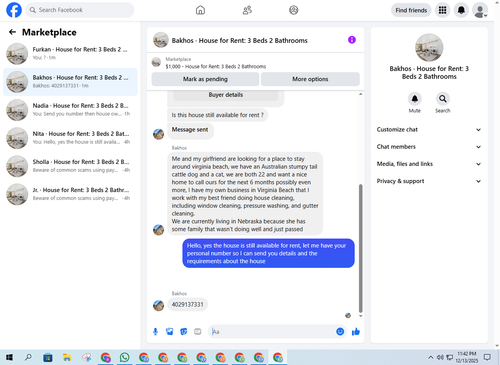500x365 pixels.
Task: Choose a sticker icon
Action: pyautogui.click(x=184, y=332)
